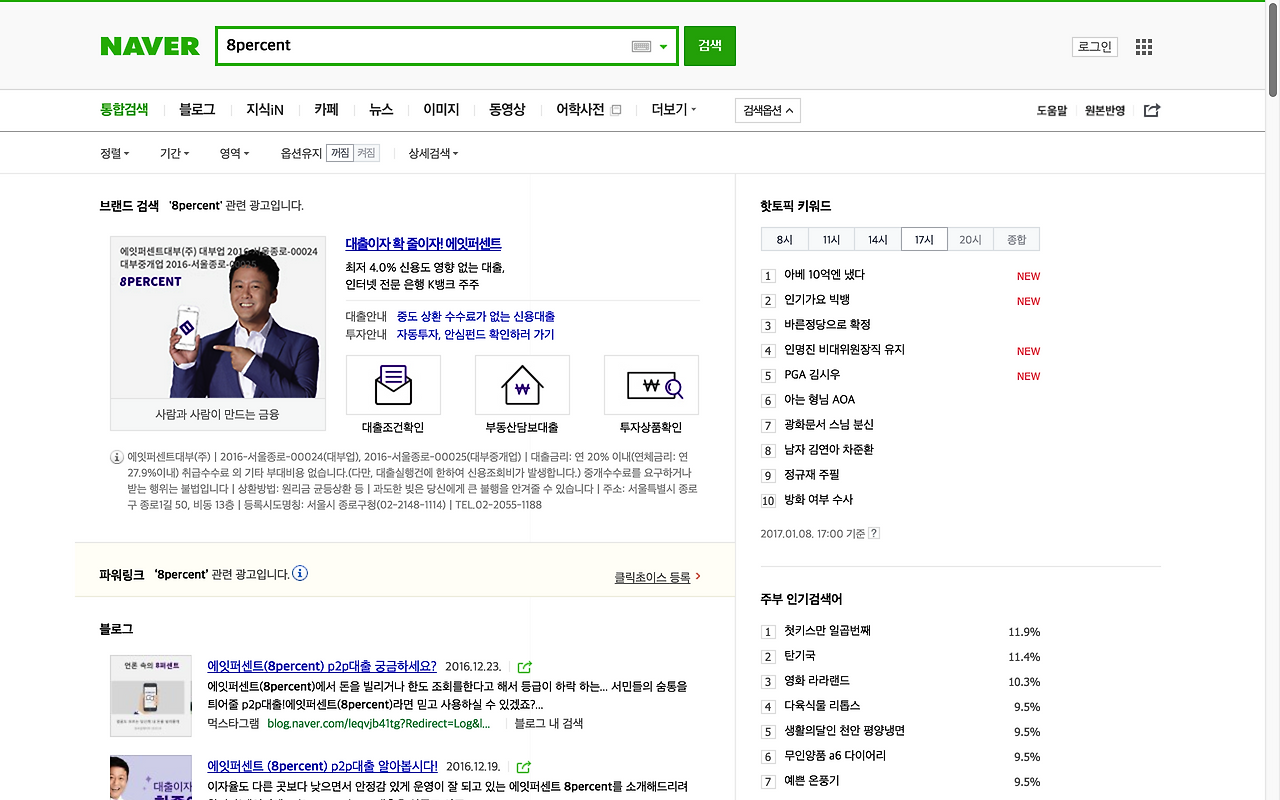Open the apps grid icon top right

click(x=1143, y=46)
